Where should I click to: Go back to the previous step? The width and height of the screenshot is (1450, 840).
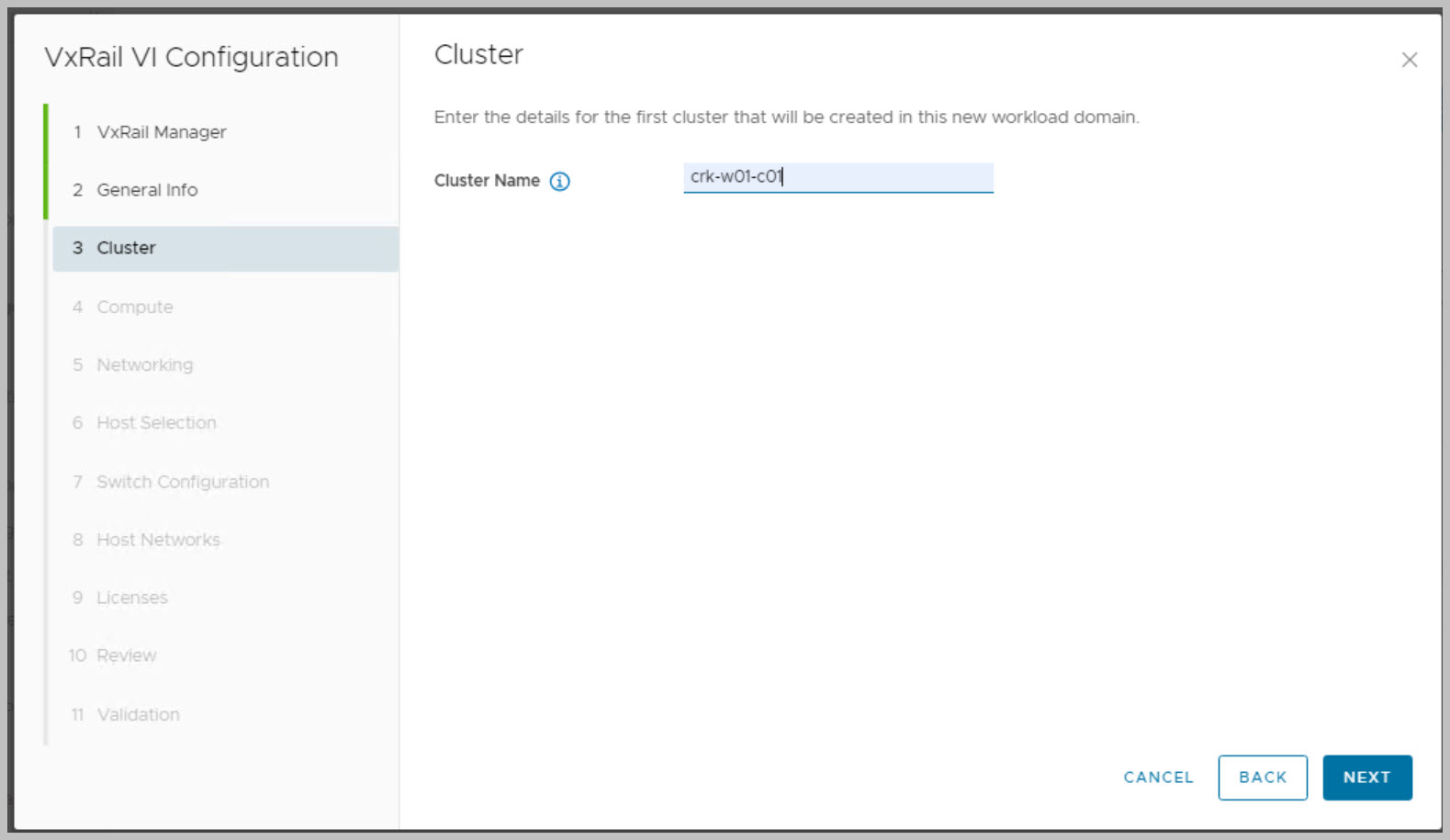(x=1263, y=778)
